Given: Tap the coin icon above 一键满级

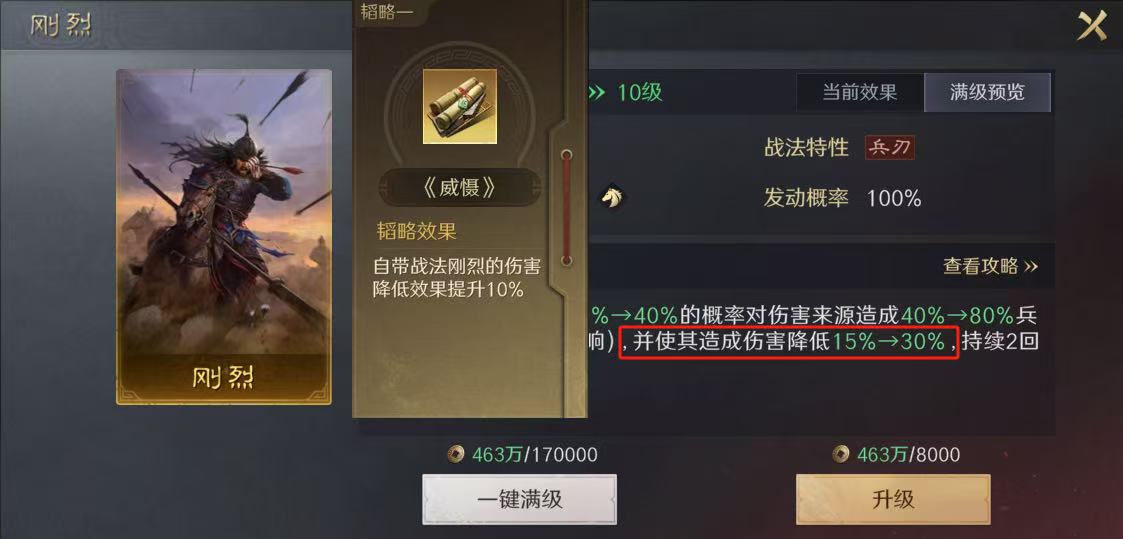Looking at the screenshot, I should coord(456,454).
